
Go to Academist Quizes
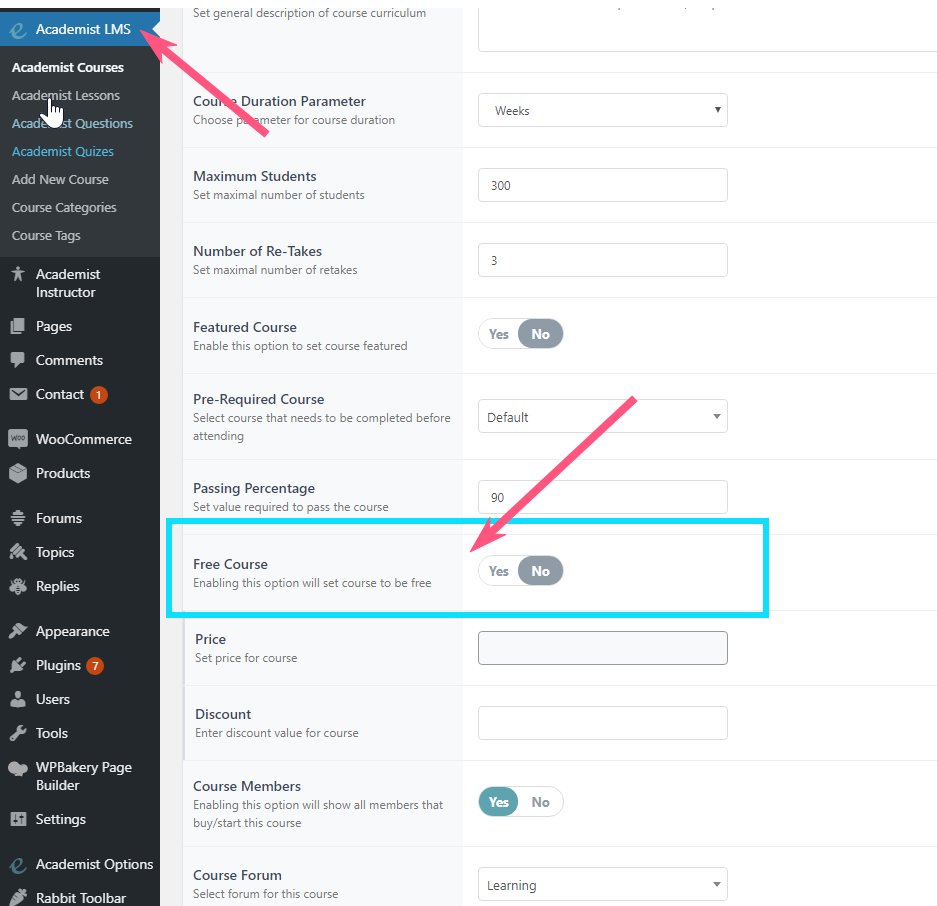[63, 152]
